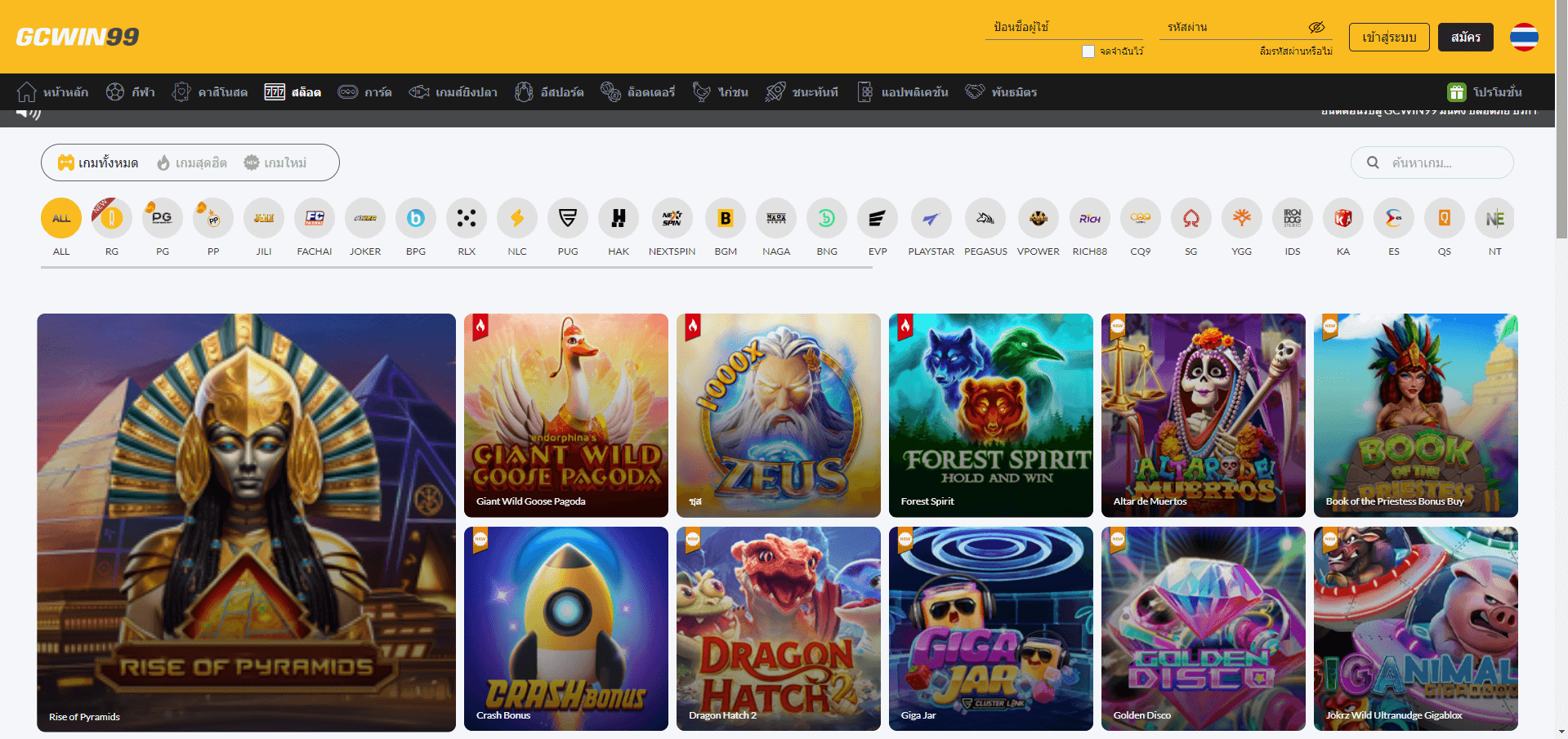This screenshot has height=739, width=1568.
Task: Select the IDS Iron Dog provider icon
Action: pyautogui.click(x=1293, y=218)
